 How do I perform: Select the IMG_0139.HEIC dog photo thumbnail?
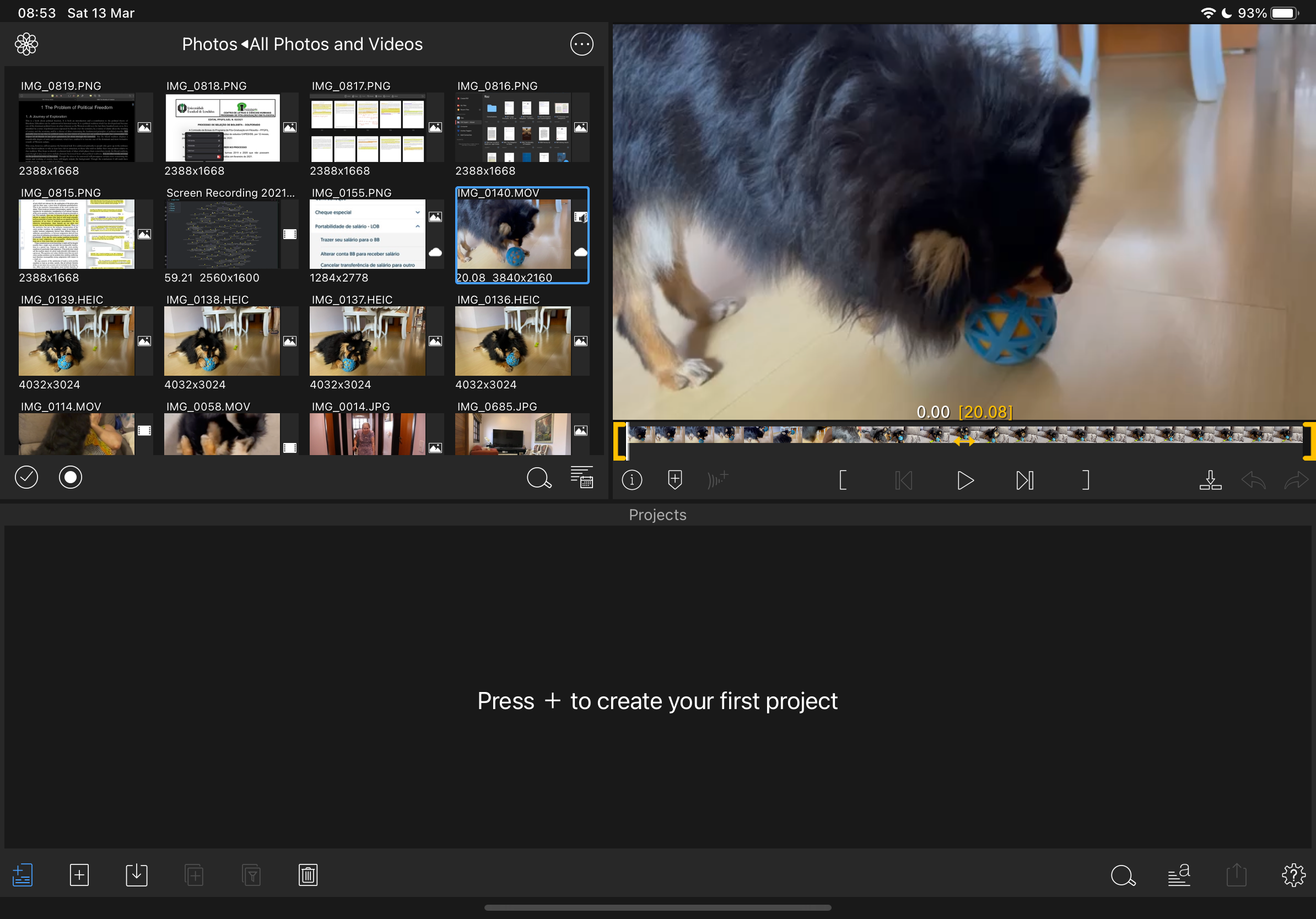point(76,341)
